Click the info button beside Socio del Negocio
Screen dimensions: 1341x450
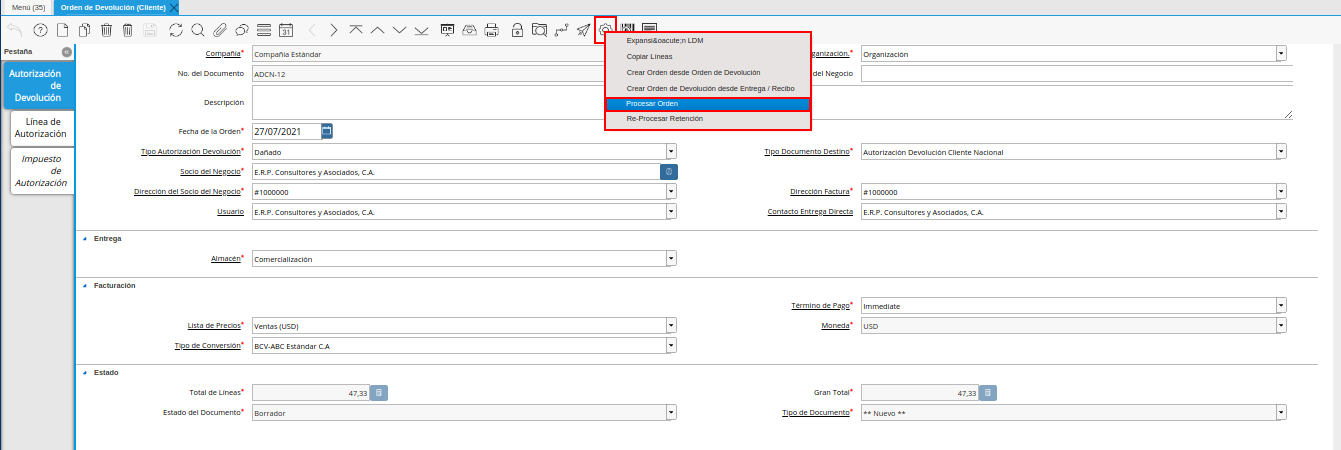(668, 172)
